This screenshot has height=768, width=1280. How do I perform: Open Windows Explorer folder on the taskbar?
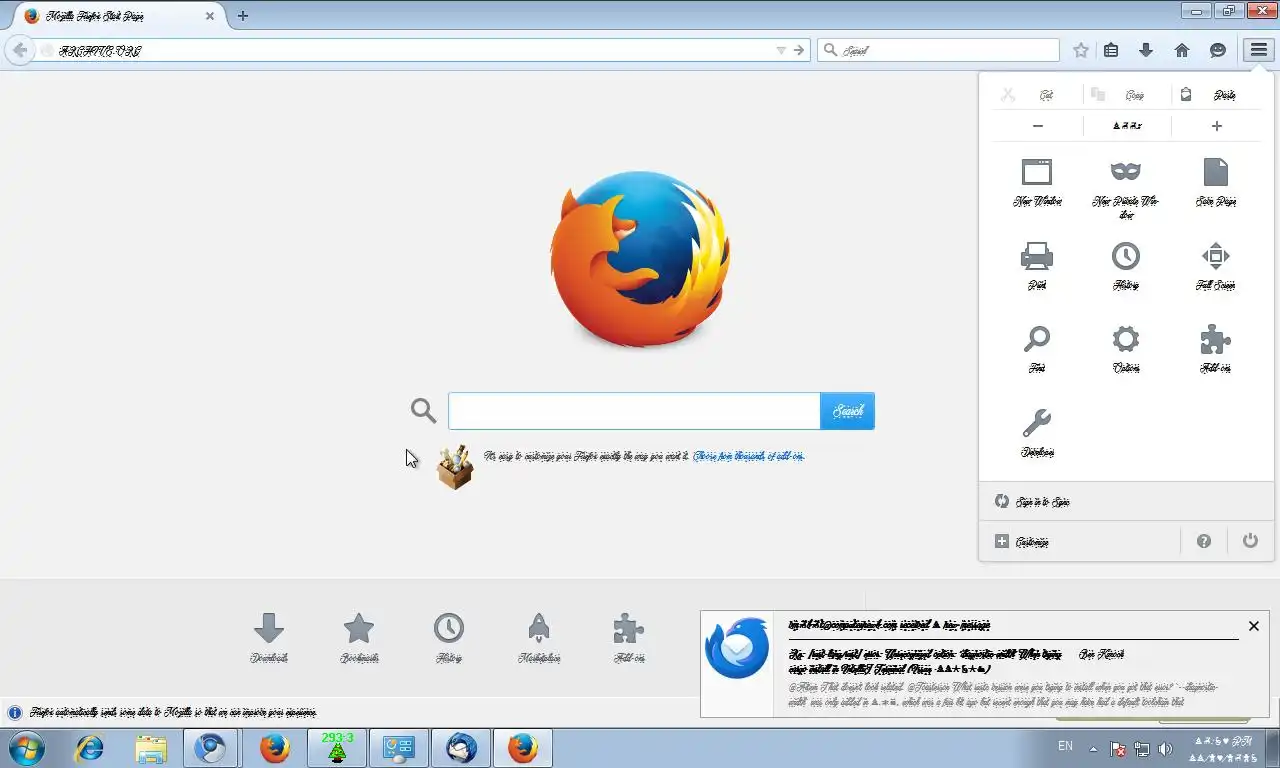[x=151, y=748]
